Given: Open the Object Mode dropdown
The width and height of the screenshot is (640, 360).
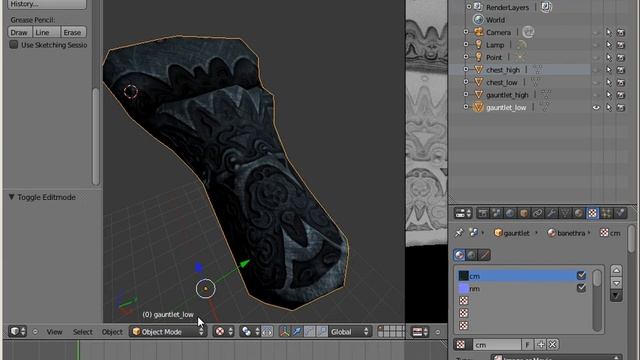Looking at the screenshot, I should click(168, 332).
